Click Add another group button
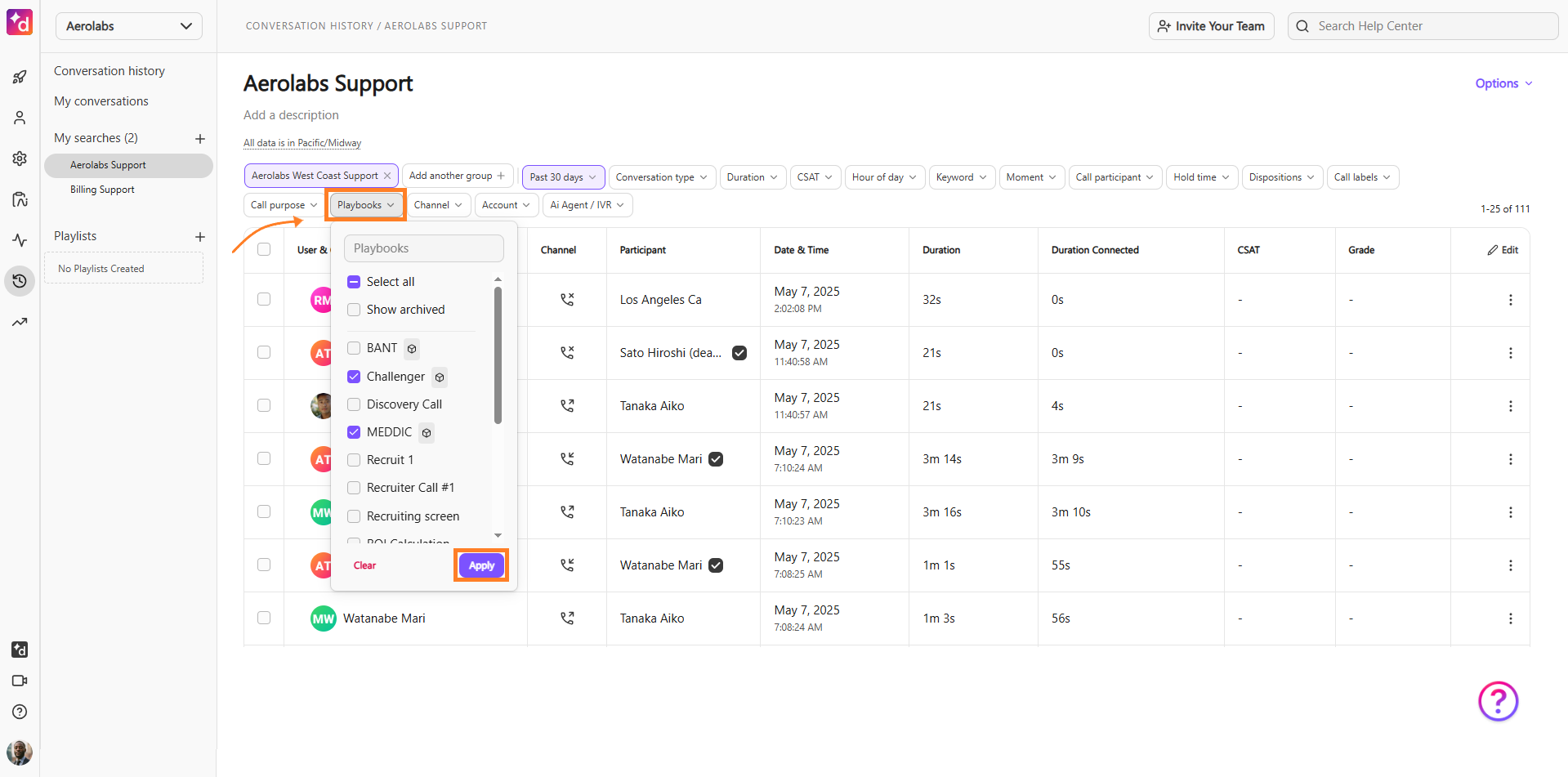1568x777 pixels. pos(457,176)
